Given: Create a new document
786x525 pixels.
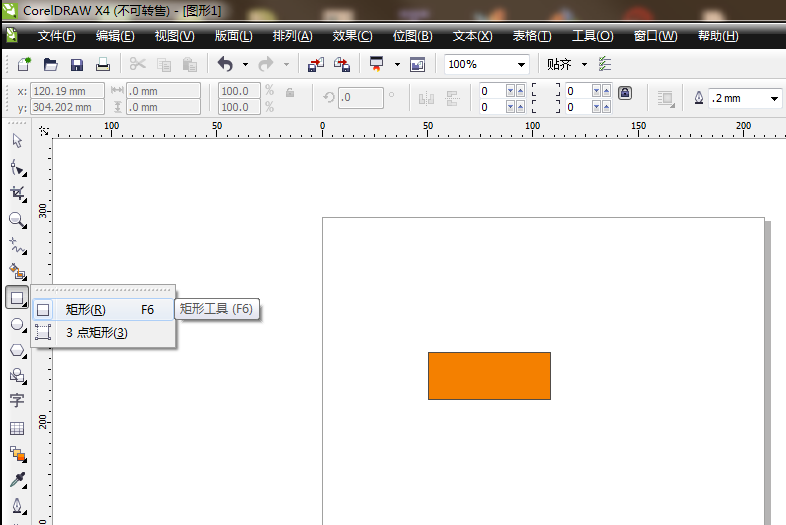Looking at the screenshot, I should click(24, 64).
